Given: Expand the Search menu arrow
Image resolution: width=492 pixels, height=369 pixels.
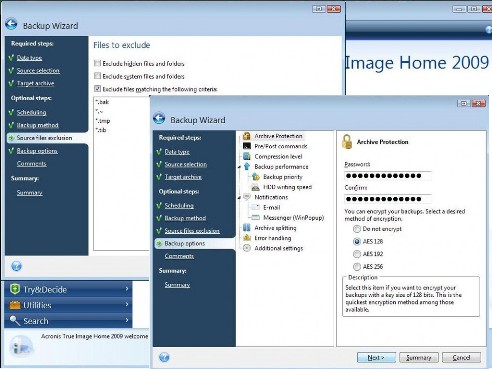Looking at the screenshot, I should (127, 320).
